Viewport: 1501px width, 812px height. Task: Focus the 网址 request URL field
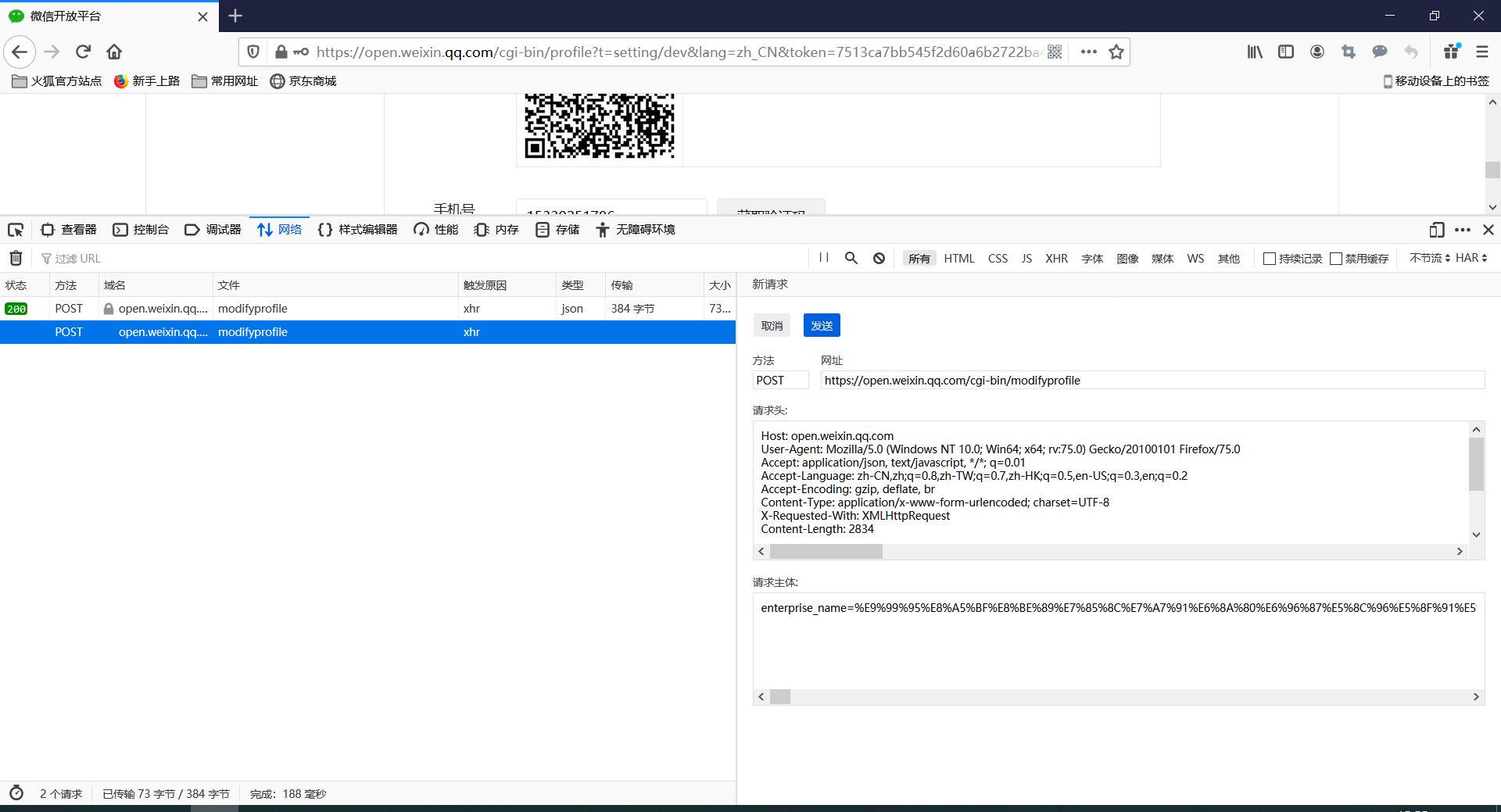tap(1152, 381)
